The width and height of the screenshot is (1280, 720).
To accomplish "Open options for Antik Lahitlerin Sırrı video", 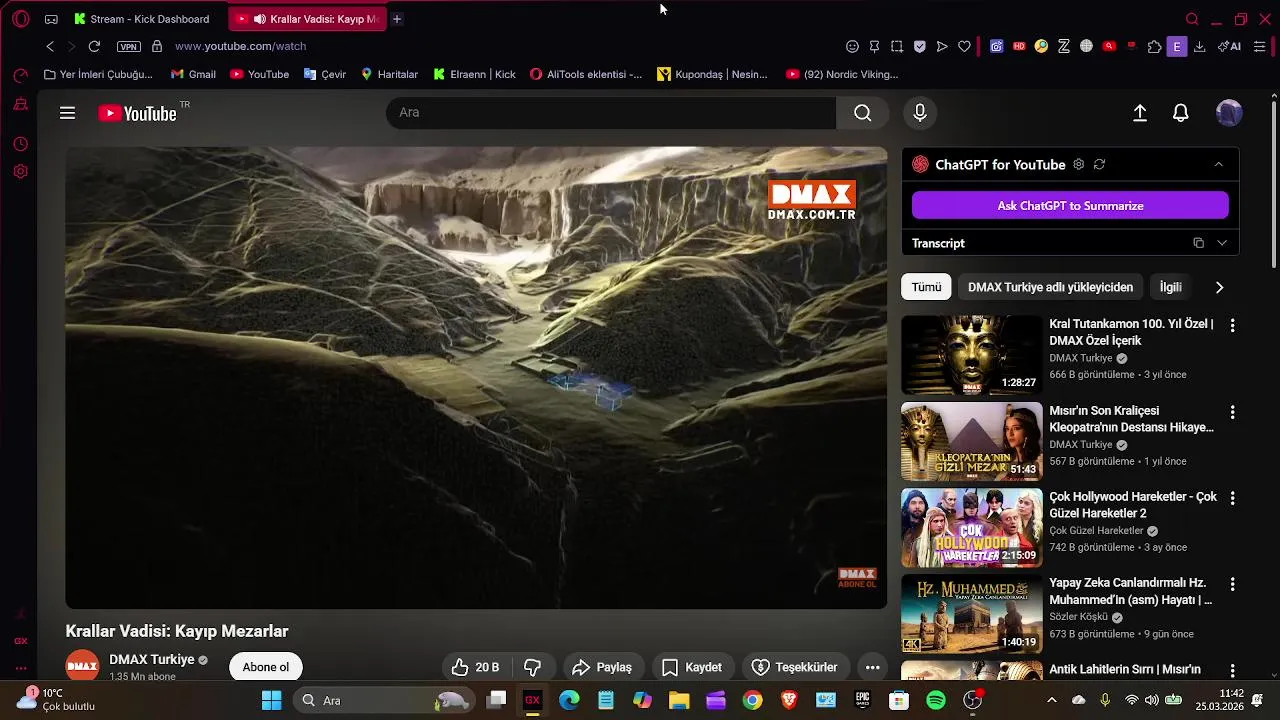I will coord(1232,671).
